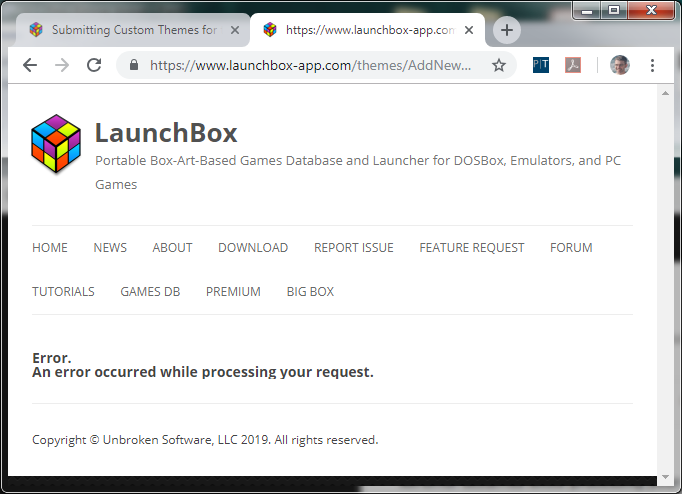Maximize the Chrome window

[614, 10]
